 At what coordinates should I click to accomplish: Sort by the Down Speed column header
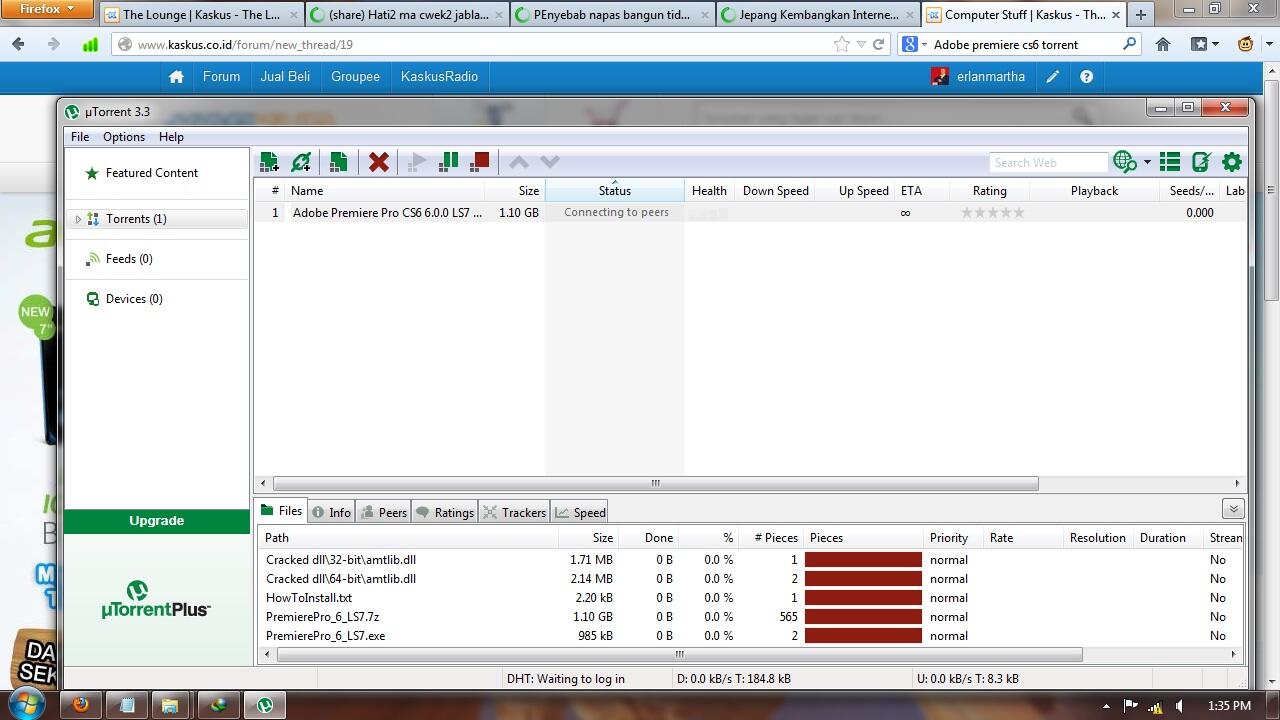775,191
